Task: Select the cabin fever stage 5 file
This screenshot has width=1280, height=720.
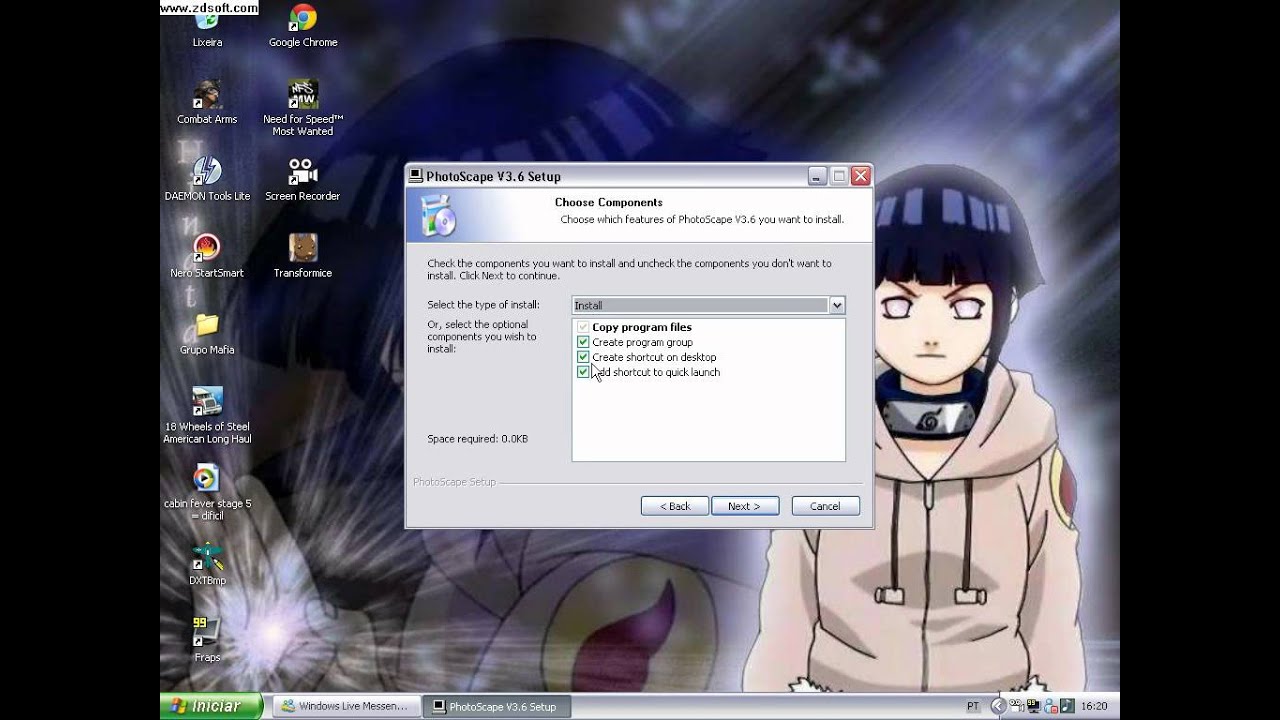Action: click(x=207, y=493)
